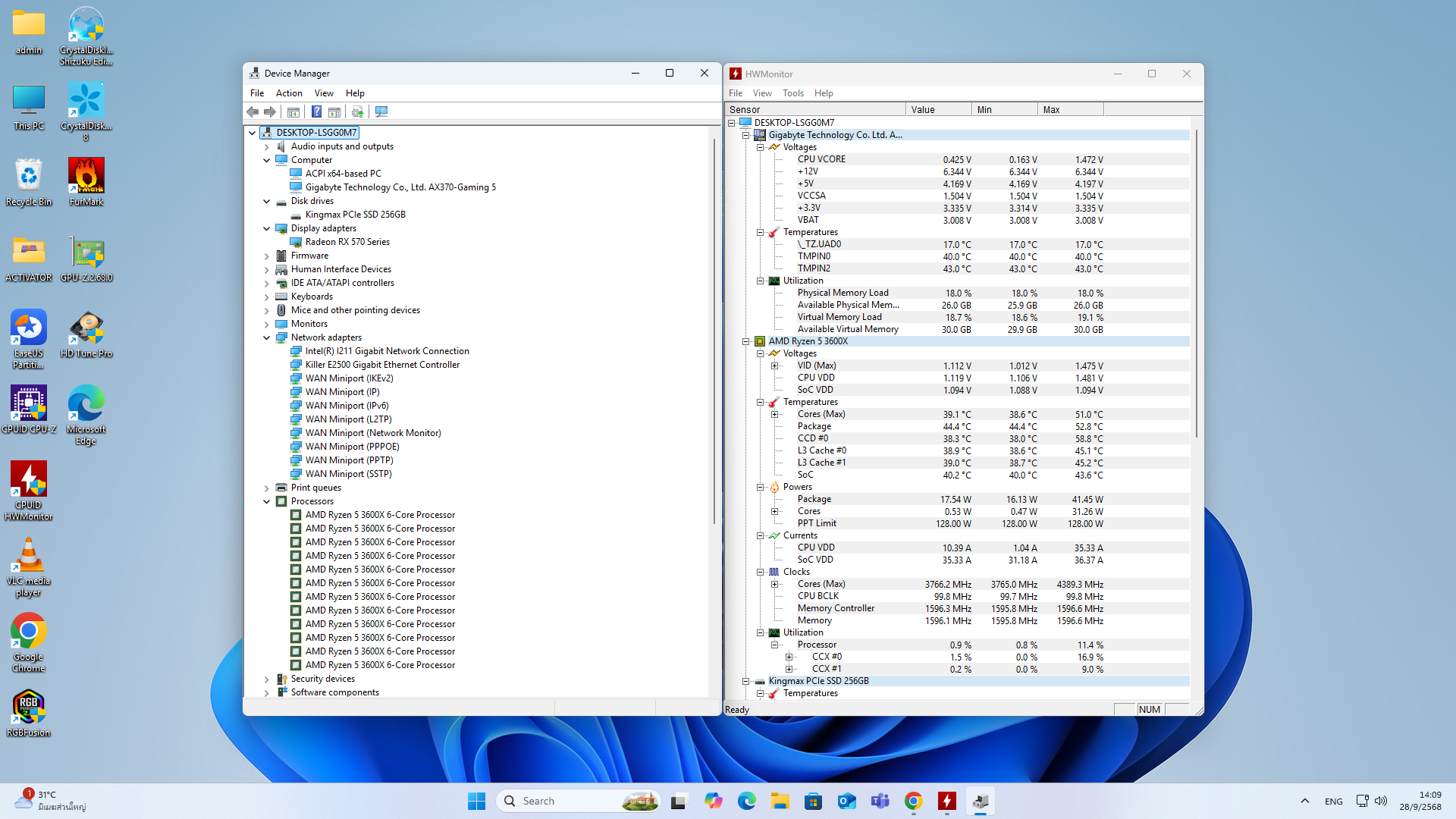Open FurMark desktop shortcut

click(86, 182)
